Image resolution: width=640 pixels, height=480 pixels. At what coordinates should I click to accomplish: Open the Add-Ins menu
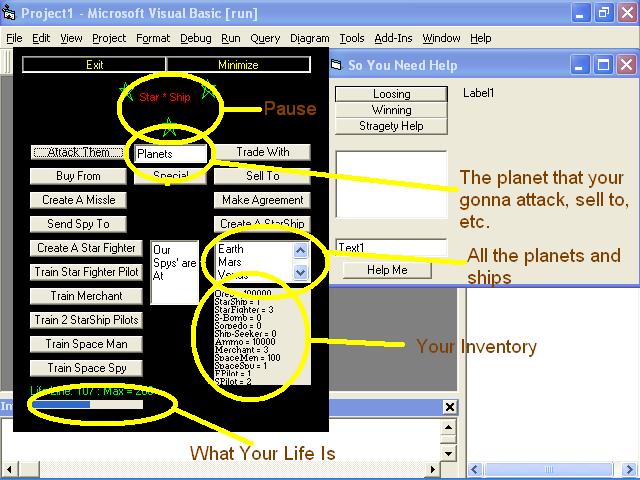[392, 38]
